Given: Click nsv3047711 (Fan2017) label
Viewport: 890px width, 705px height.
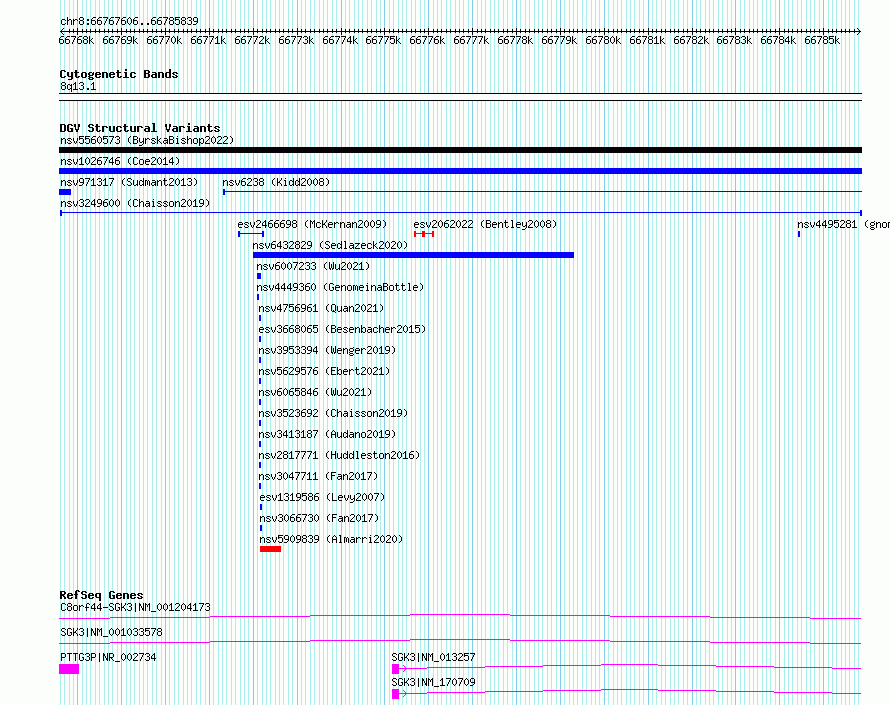Looking at the screenshot, I should 318,476.
